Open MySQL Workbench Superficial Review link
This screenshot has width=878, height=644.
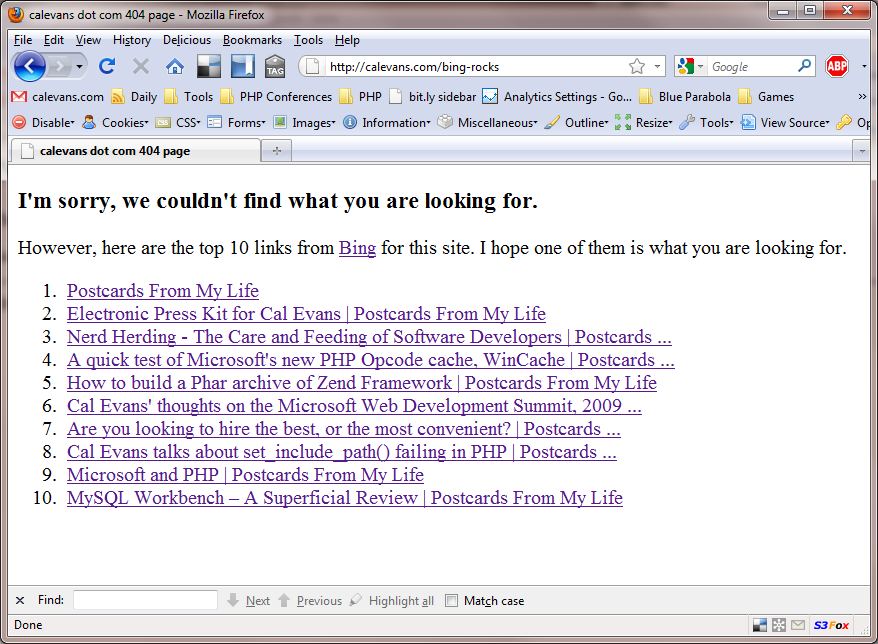coord(345,498)
